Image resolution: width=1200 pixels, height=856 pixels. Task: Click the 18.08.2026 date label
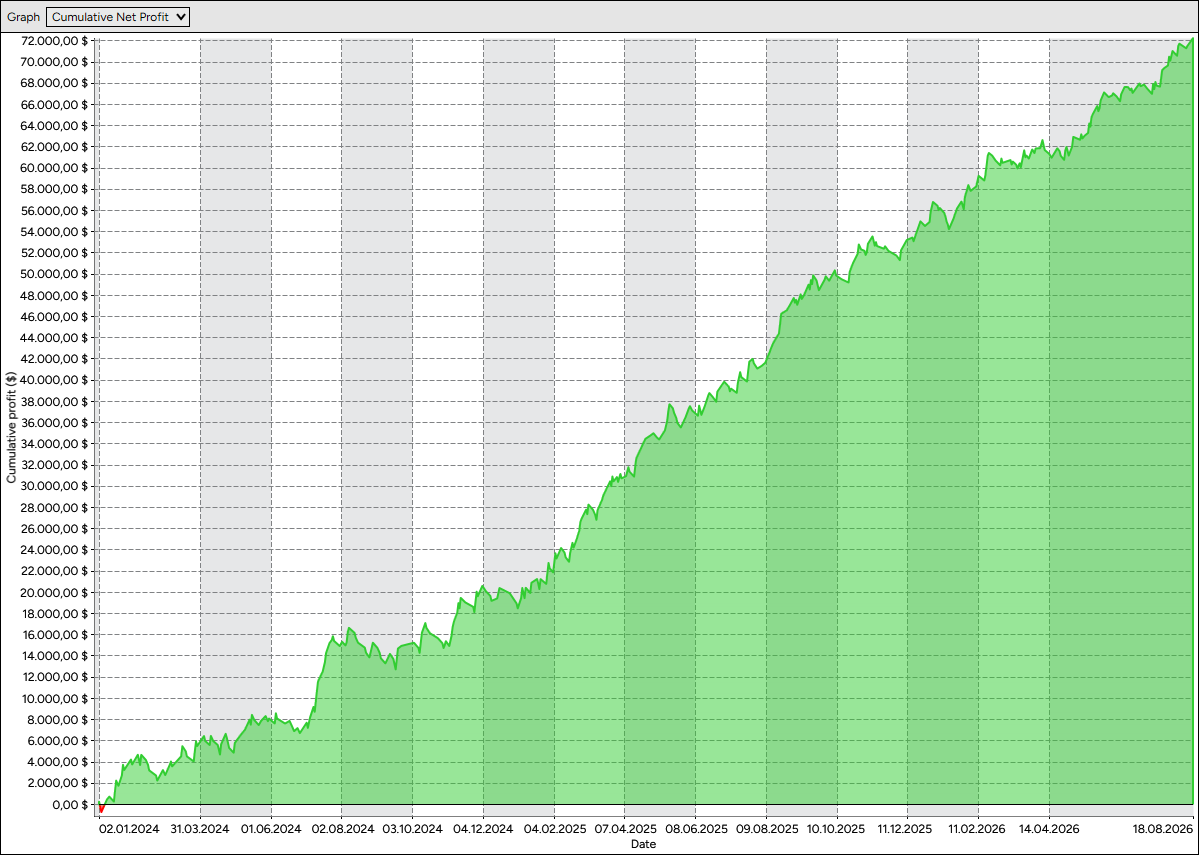[x=1164, y=829]
